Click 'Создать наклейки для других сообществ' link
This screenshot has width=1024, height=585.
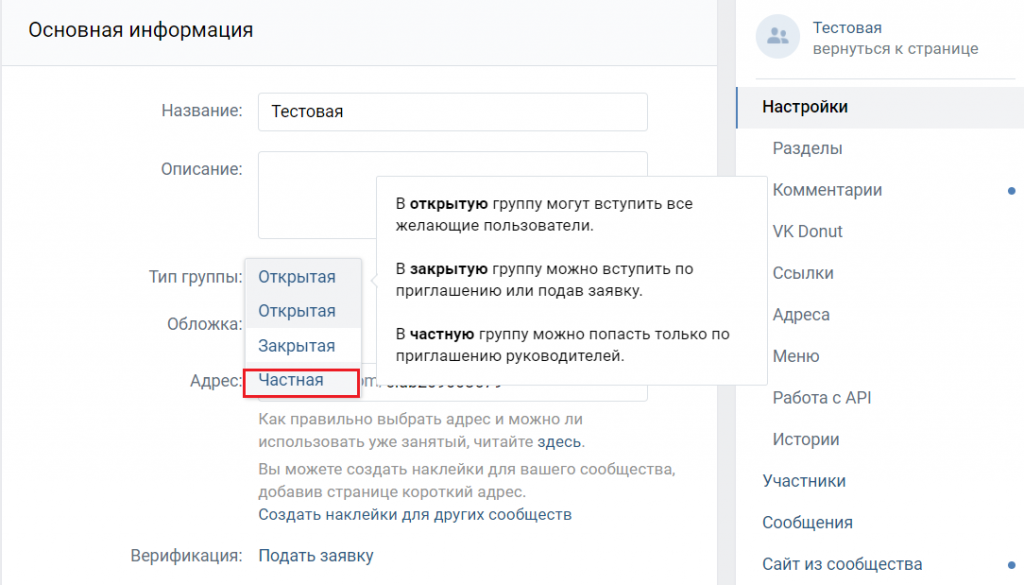[x=414, y=515]
